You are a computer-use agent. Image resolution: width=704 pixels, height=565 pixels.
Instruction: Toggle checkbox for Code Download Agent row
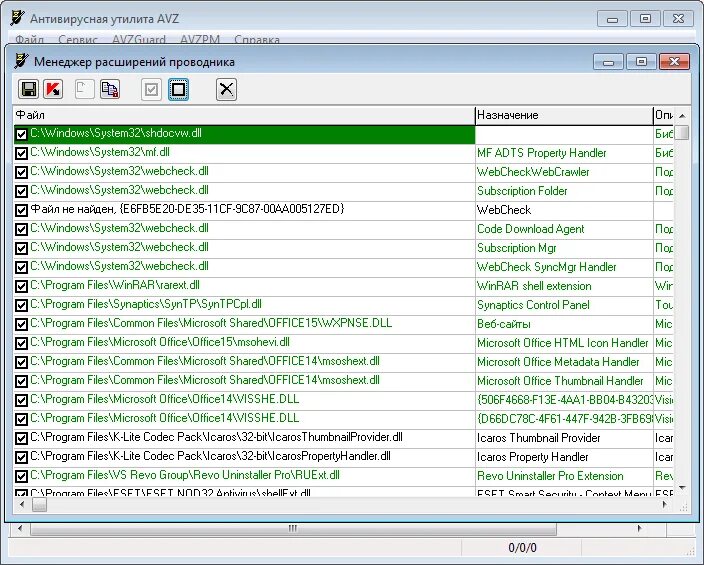[21, 229]
